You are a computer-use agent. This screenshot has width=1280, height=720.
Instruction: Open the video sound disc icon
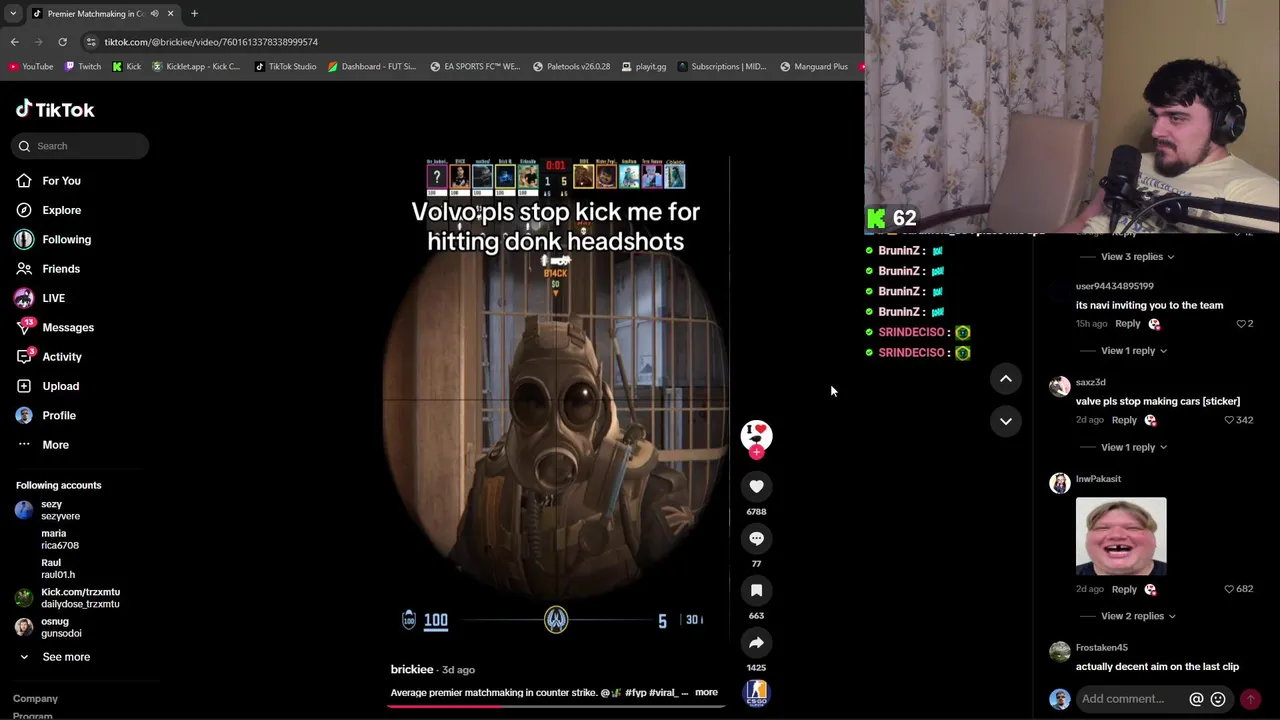pyautogui.click(x=756, y=692)
